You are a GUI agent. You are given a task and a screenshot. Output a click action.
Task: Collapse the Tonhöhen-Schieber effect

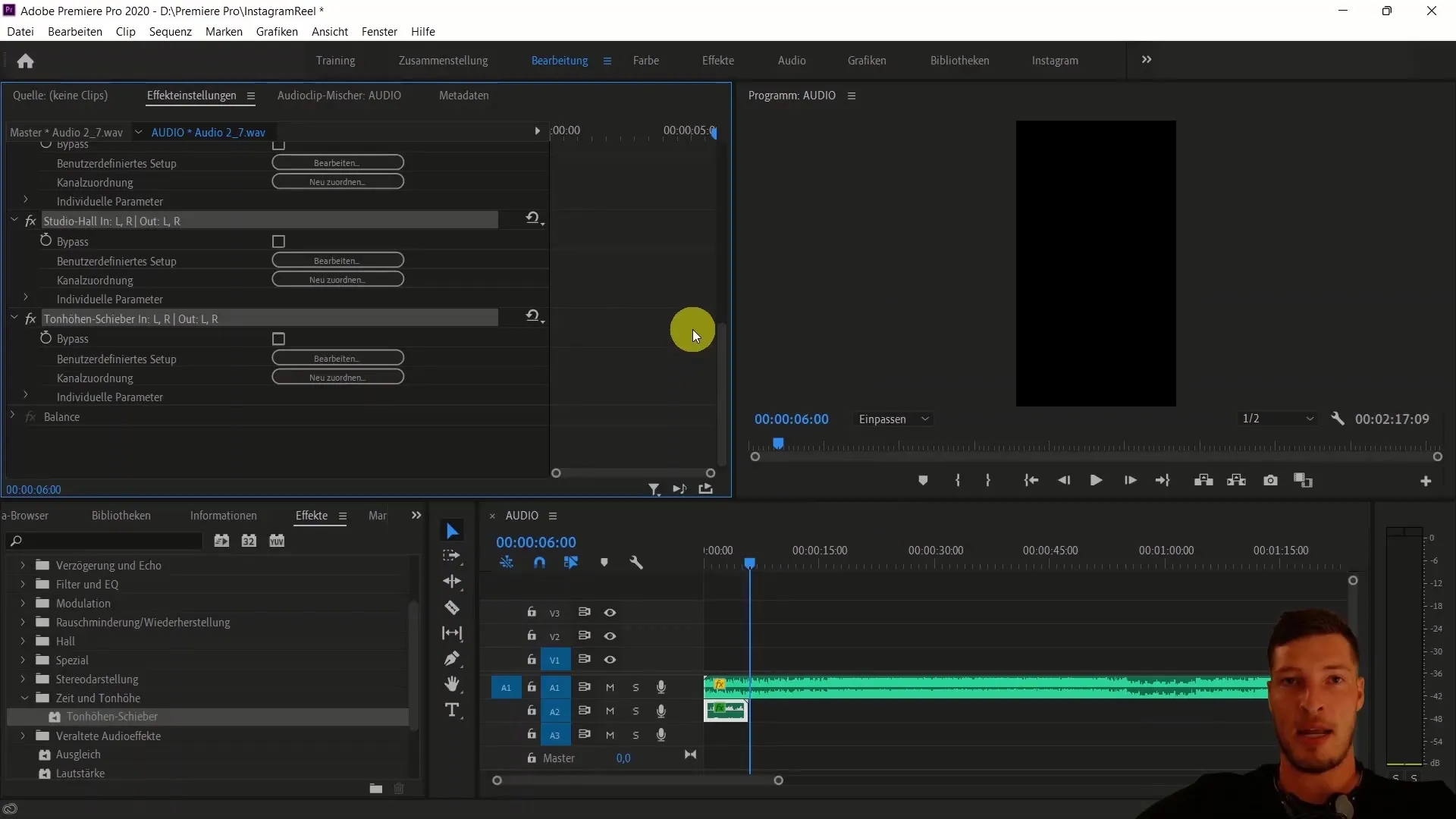(14, 318)
